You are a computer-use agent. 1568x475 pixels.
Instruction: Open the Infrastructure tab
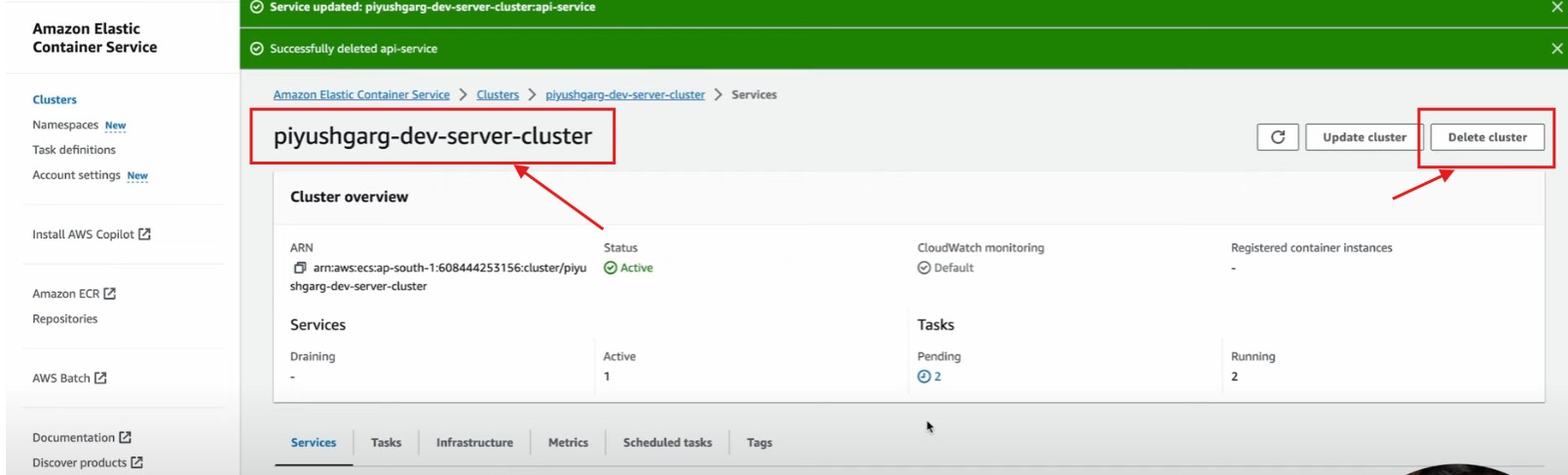(474, 443)
